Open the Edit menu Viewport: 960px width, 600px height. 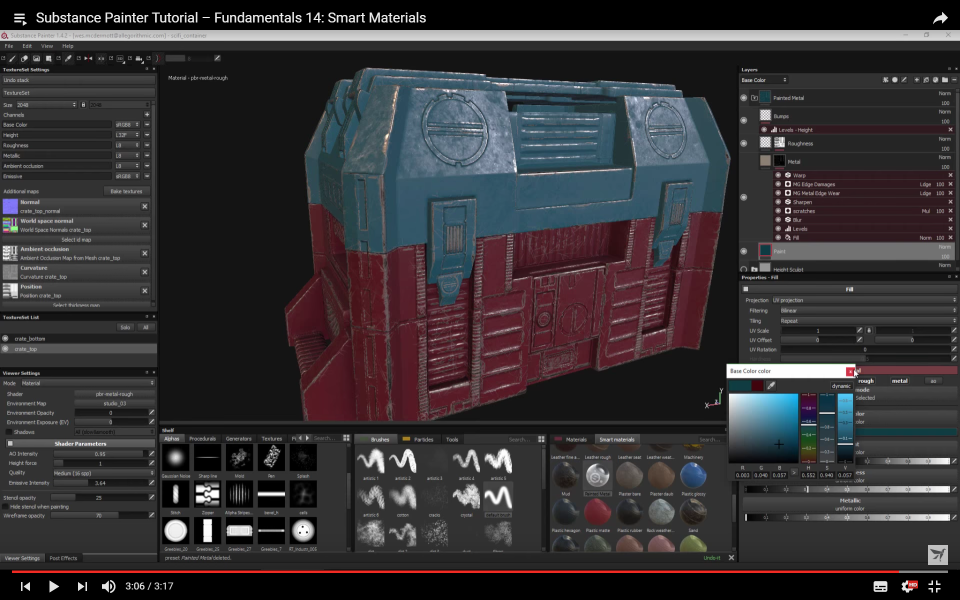coord(28,46)
